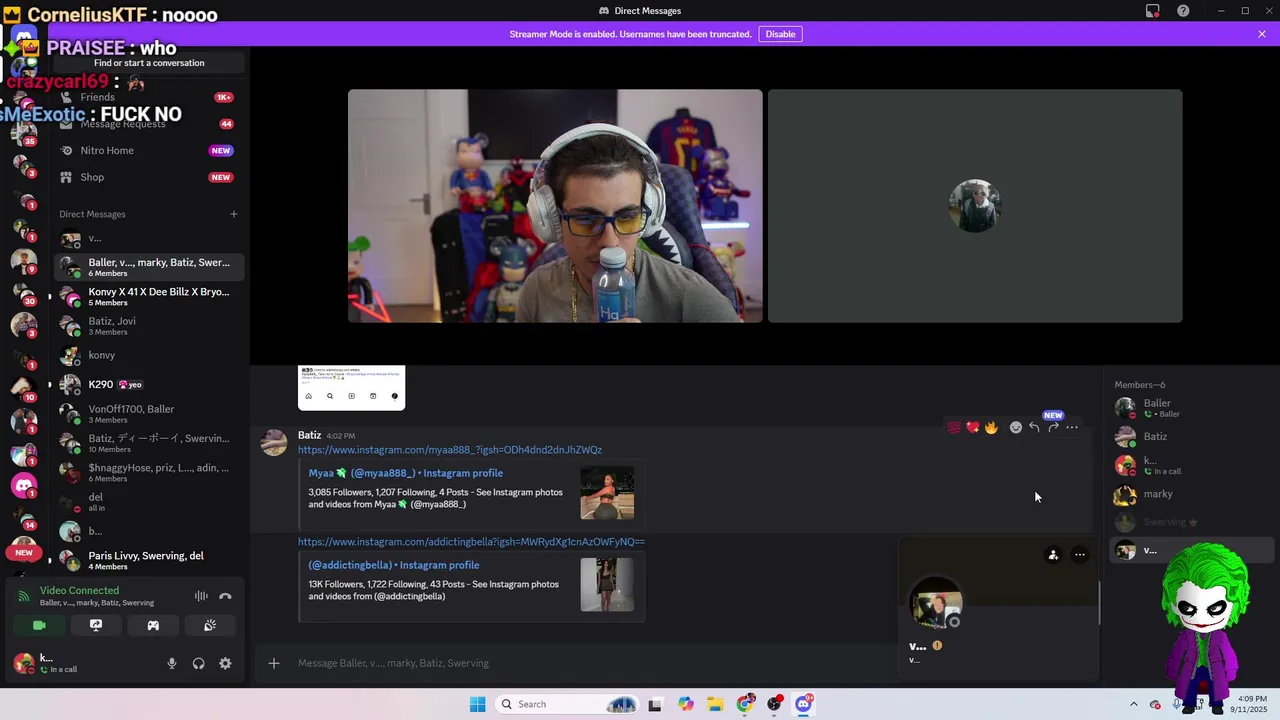
Task: Open the Friends tab
Action: tap(148, 97)
